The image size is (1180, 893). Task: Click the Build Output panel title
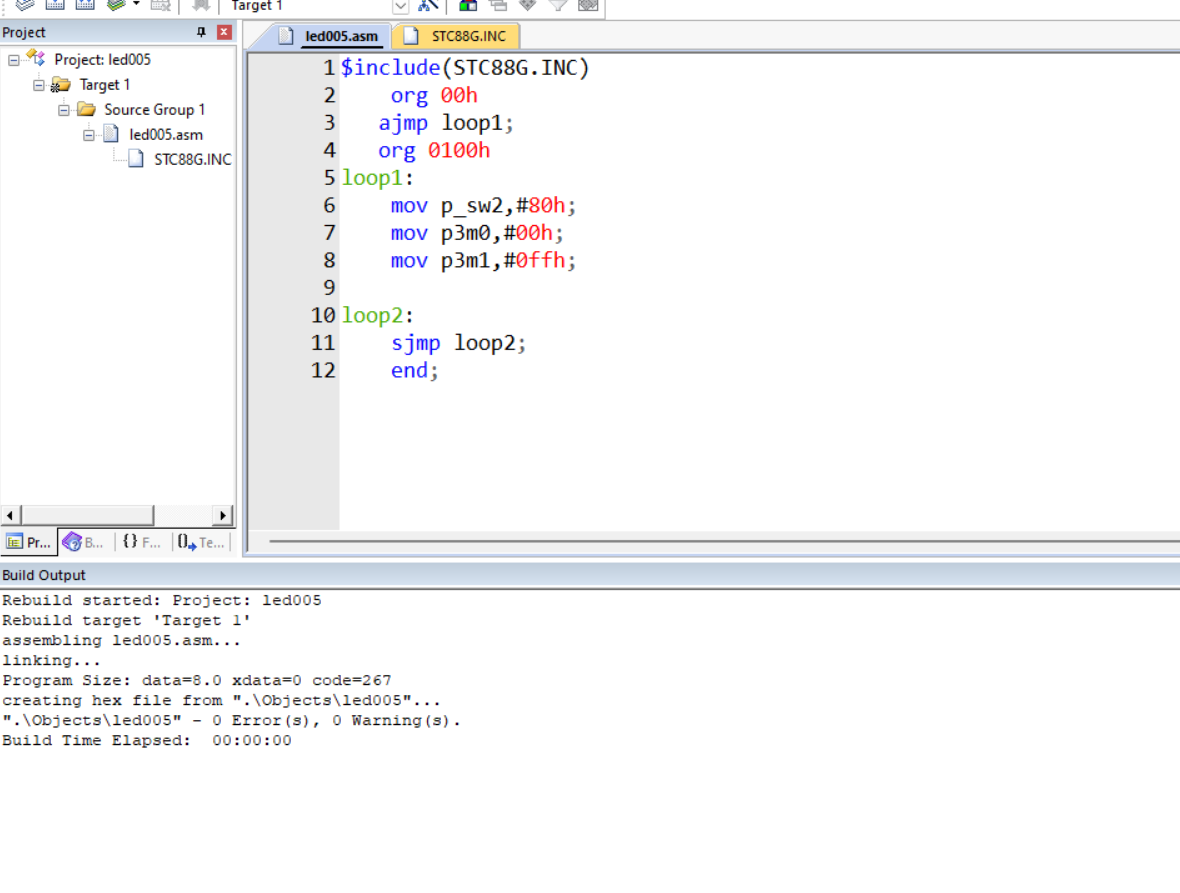(44, 576)
